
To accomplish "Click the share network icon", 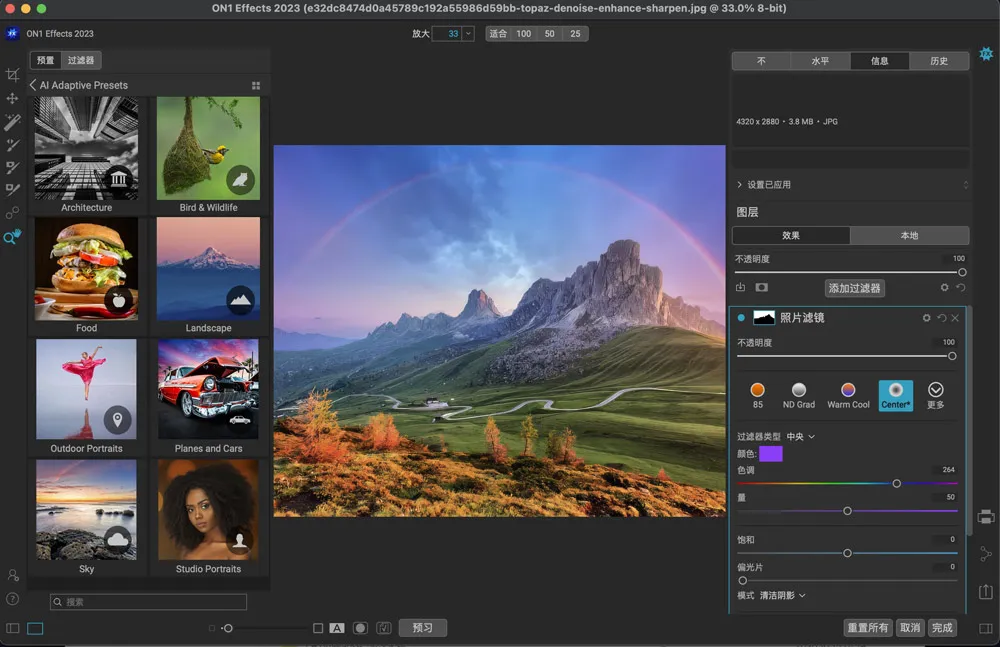I will pyautogui.click(x=986, y=554).
